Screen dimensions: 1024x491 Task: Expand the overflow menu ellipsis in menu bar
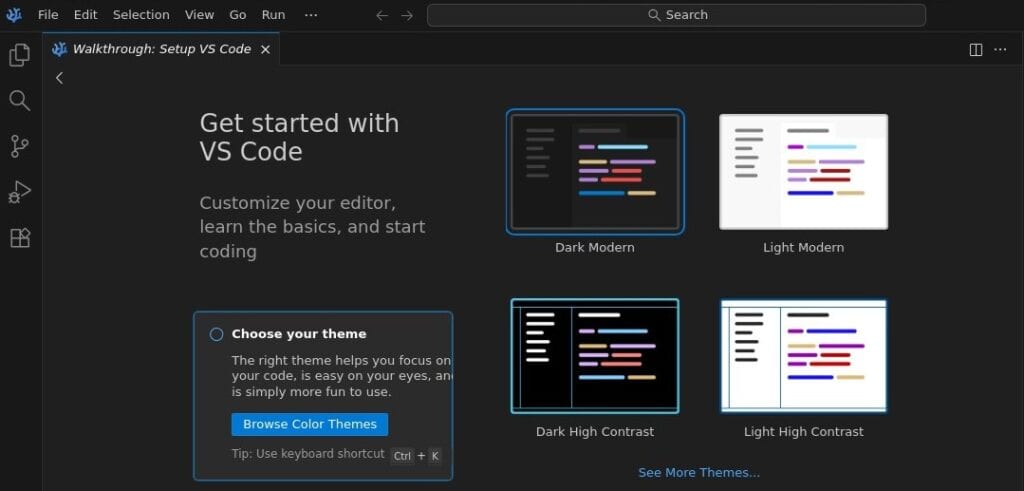pos(311,14)
